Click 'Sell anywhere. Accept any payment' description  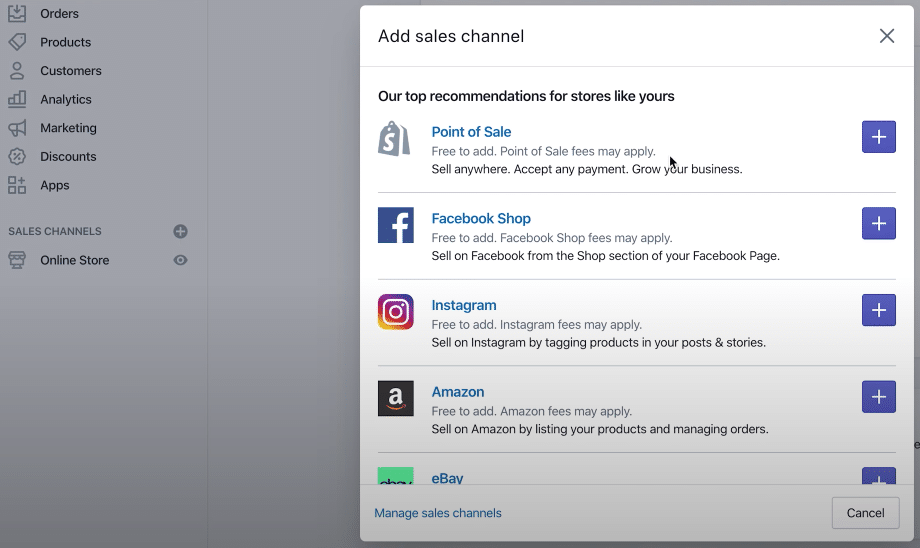(587, 169)
